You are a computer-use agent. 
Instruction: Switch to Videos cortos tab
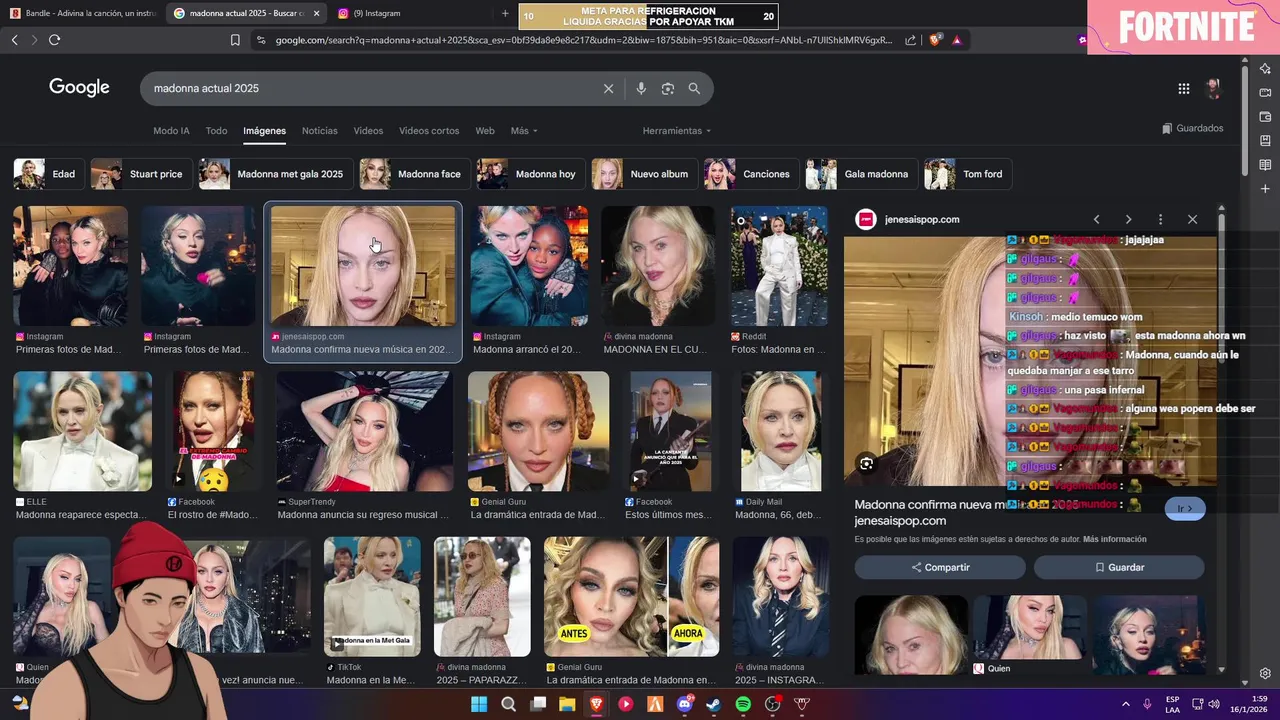429,131
